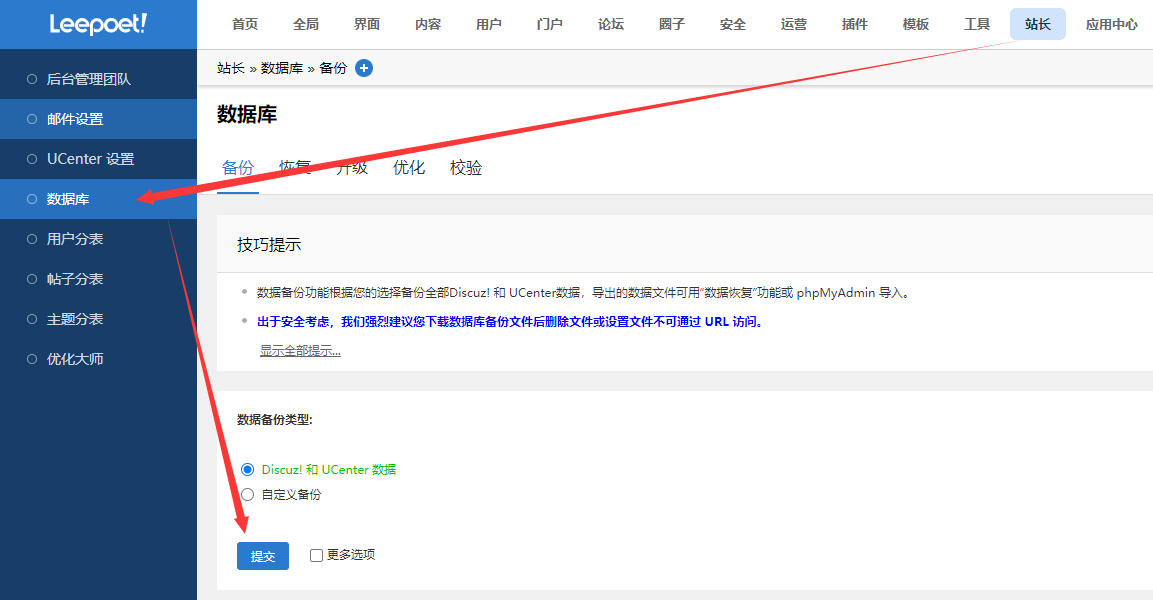Click the blue plus icon beside breadcrumb
The width and height of the screenshot is (1153, 600).
pyautogui.click(x=364, y=68)
